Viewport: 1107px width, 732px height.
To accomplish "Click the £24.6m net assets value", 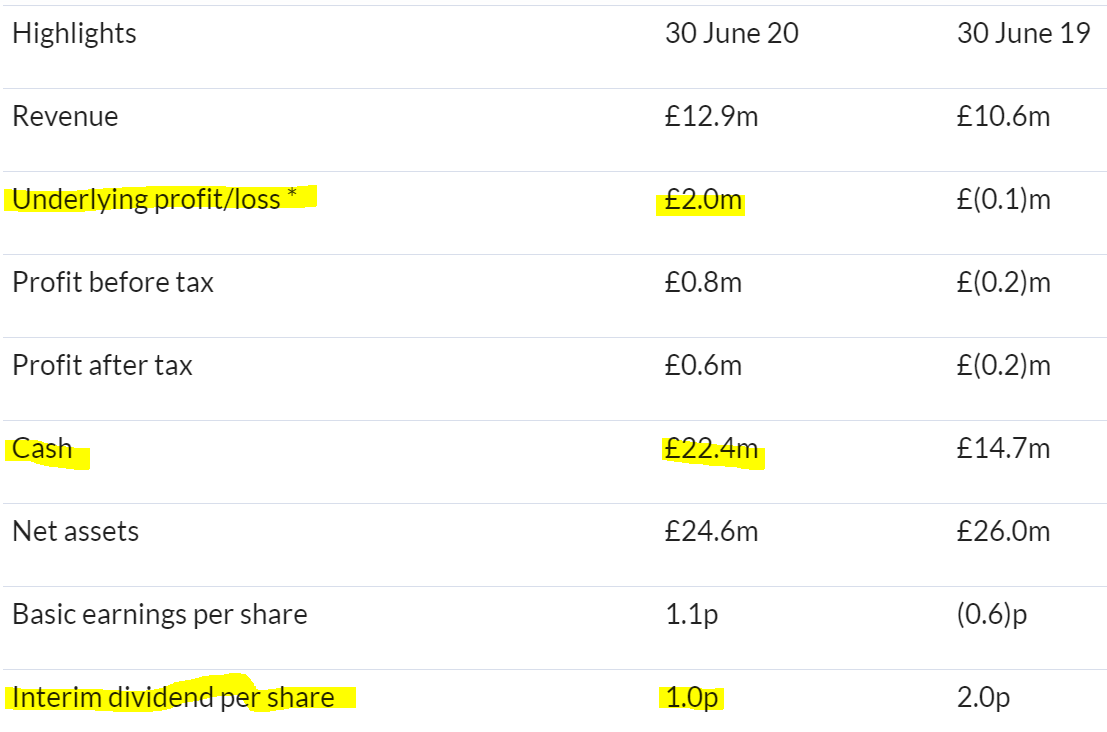I will pyautogui.click(x=712, y=532).
